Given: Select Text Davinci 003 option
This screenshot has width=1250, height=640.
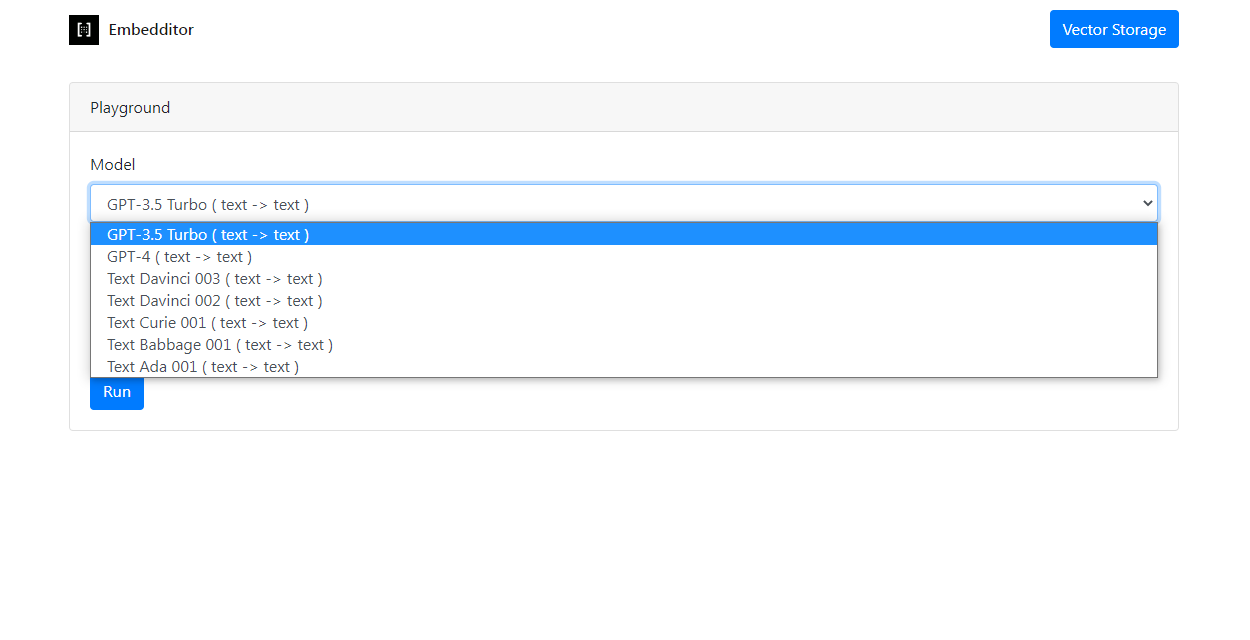Looking at the screenshot, I should 215,279.
